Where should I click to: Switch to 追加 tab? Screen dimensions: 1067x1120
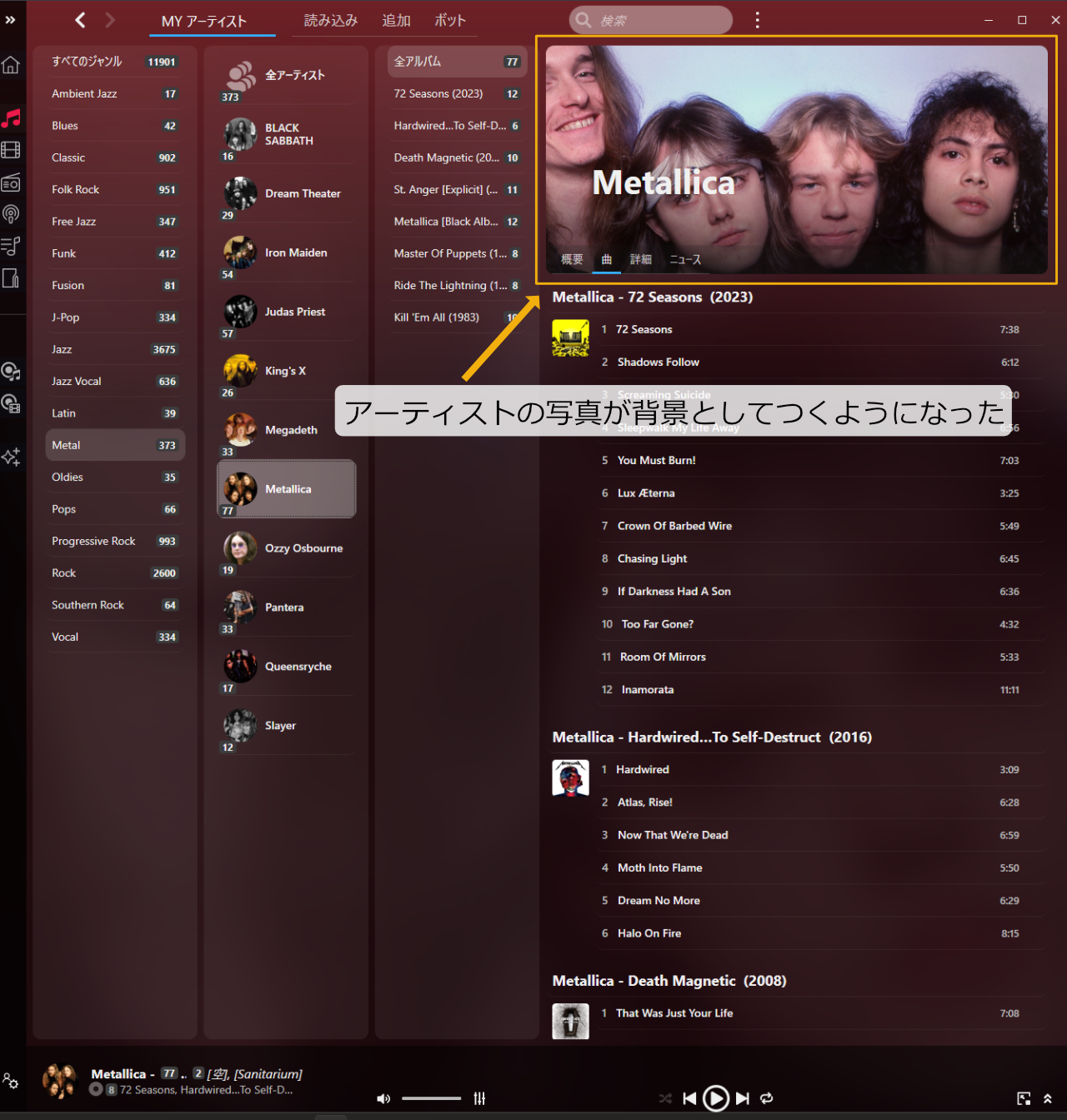(397, 21)
